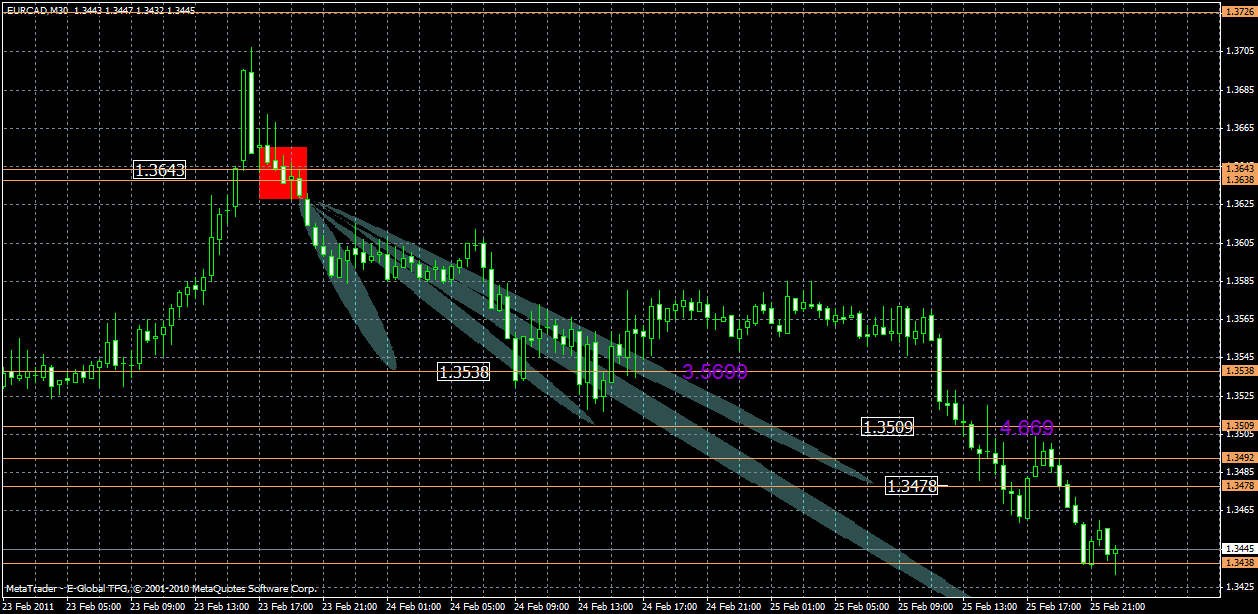This screenshot has height=614, width=1258.
Task: Click the 24 Feb 01:00 time axis label
Action: coord(411,604)
